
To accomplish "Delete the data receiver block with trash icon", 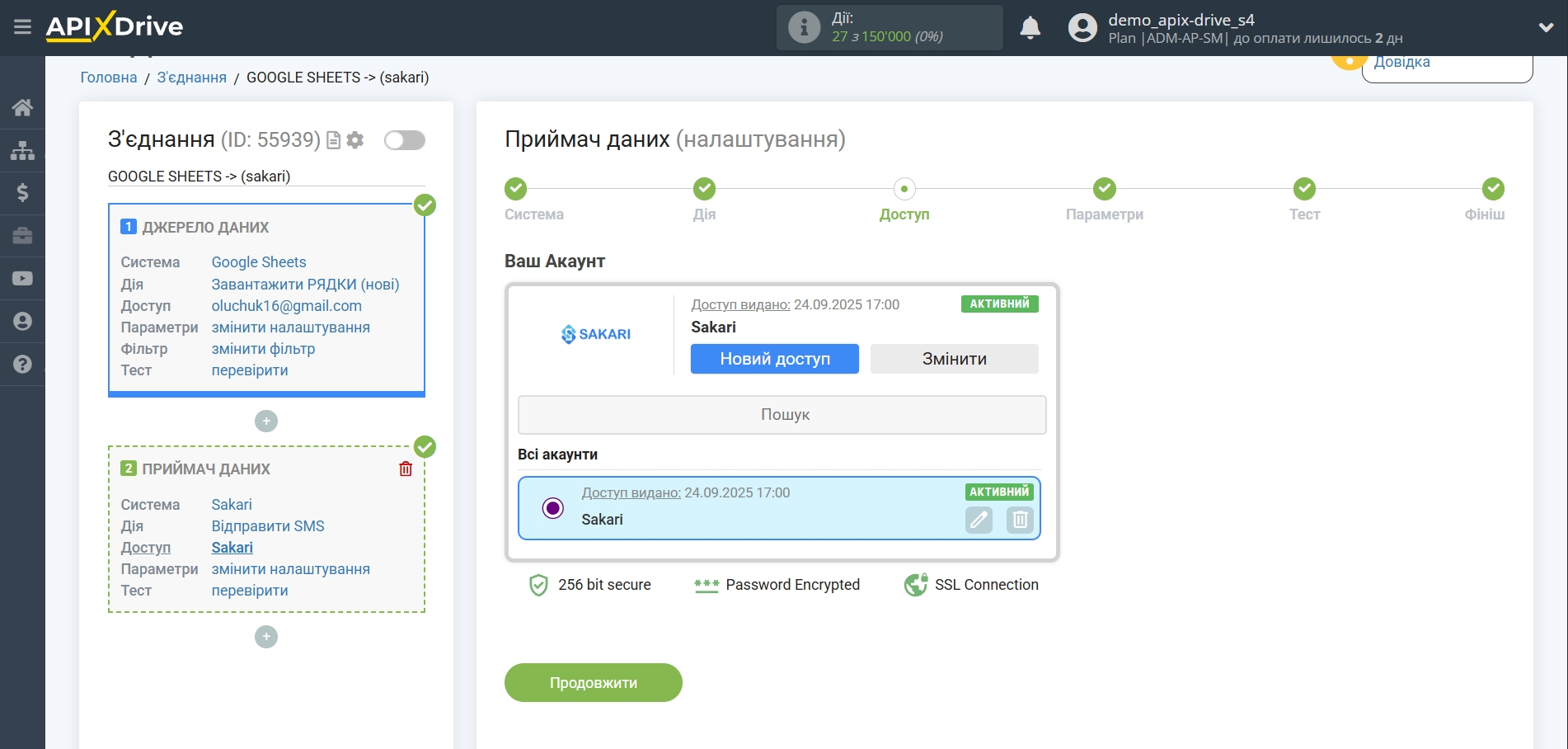I will [x=406, y=469].
